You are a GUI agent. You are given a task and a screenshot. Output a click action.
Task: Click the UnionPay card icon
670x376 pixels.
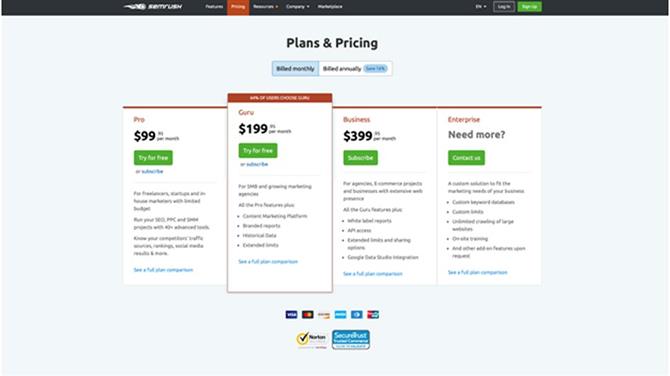pyautogui.click(x=373, y=315)
